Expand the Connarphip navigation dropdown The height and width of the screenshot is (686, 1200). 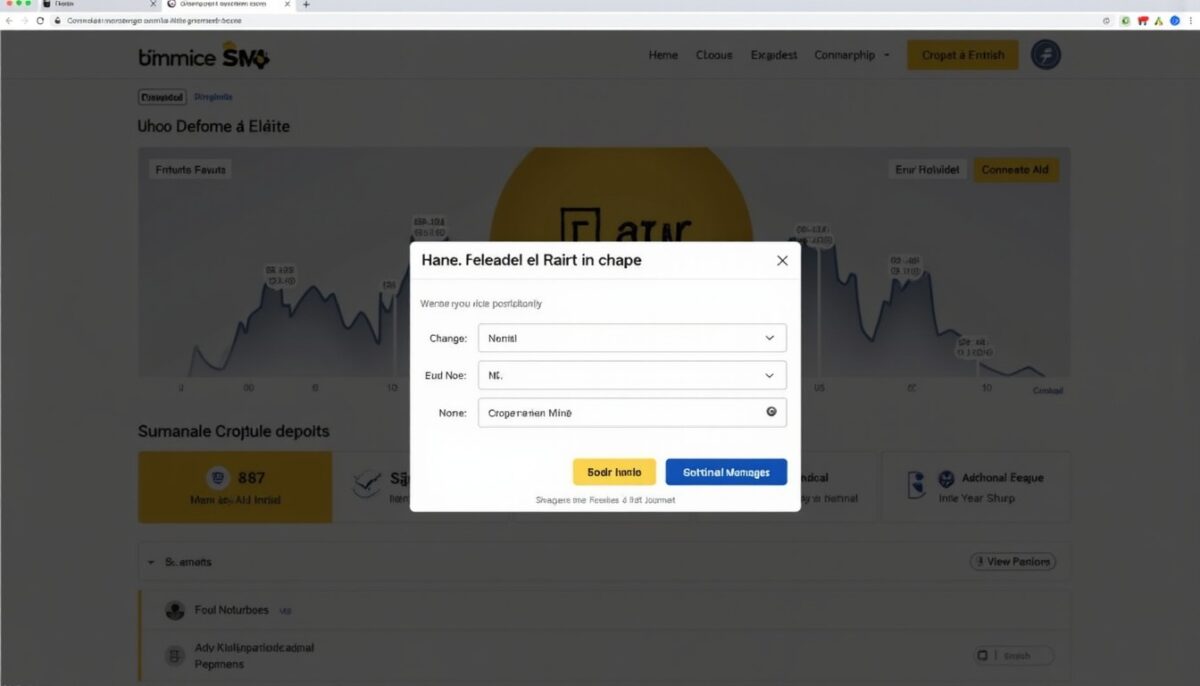click(x=852, y=55)
